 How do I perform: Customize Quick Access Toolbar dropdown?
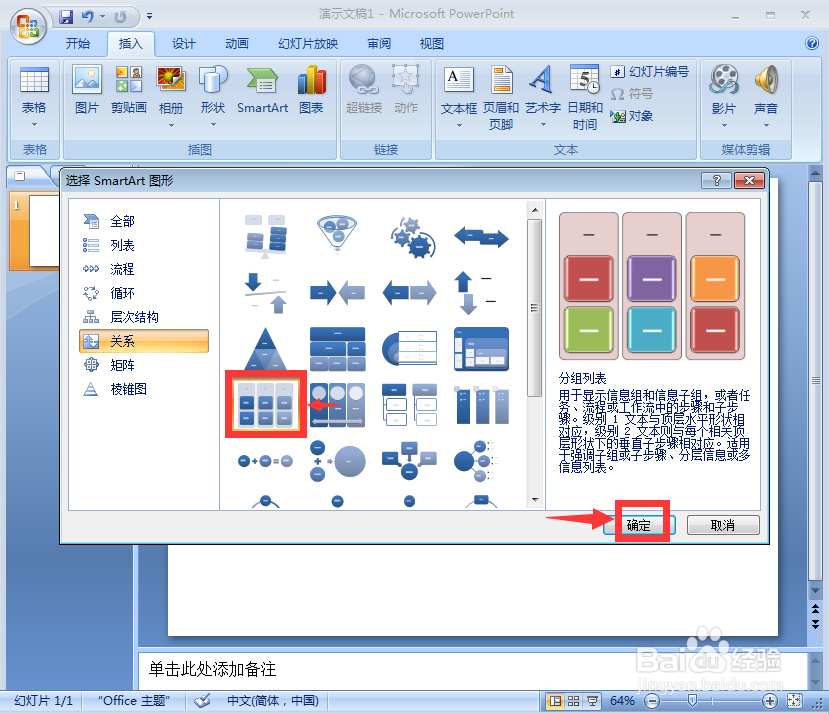(150, 17)
